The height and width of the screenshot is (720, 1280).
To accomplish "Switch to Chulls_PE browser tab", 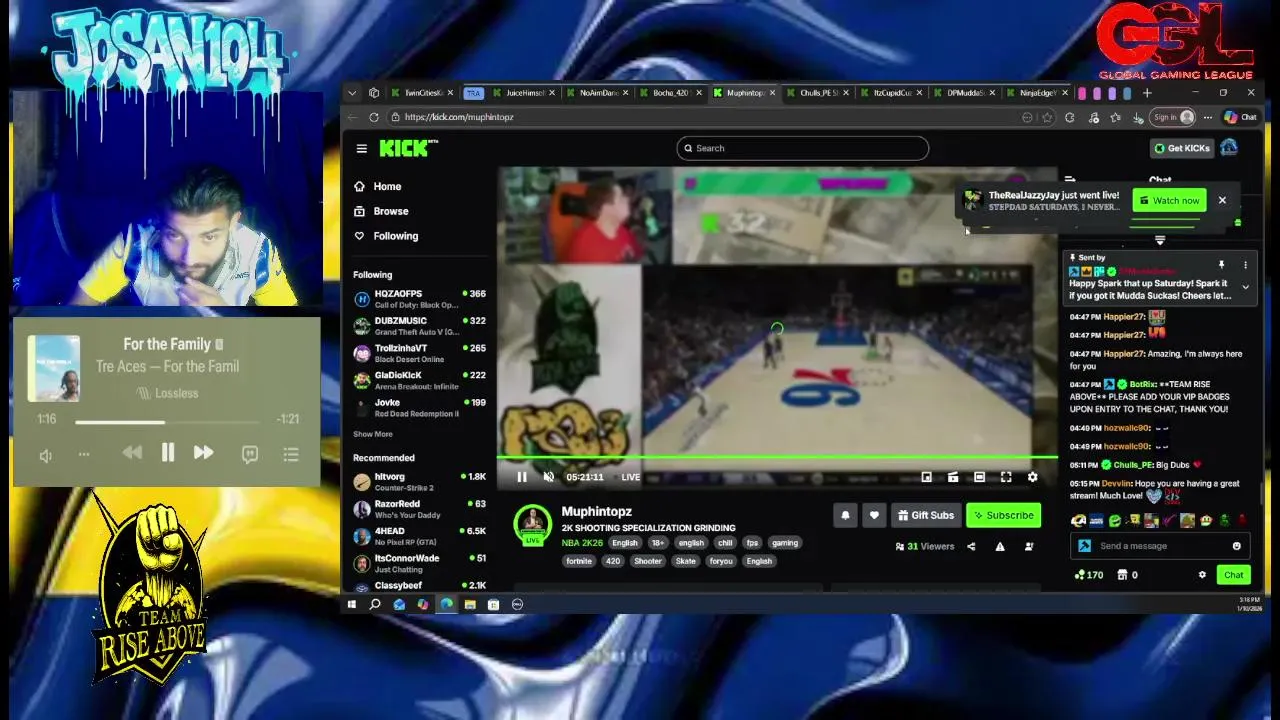I will [820, 93].
